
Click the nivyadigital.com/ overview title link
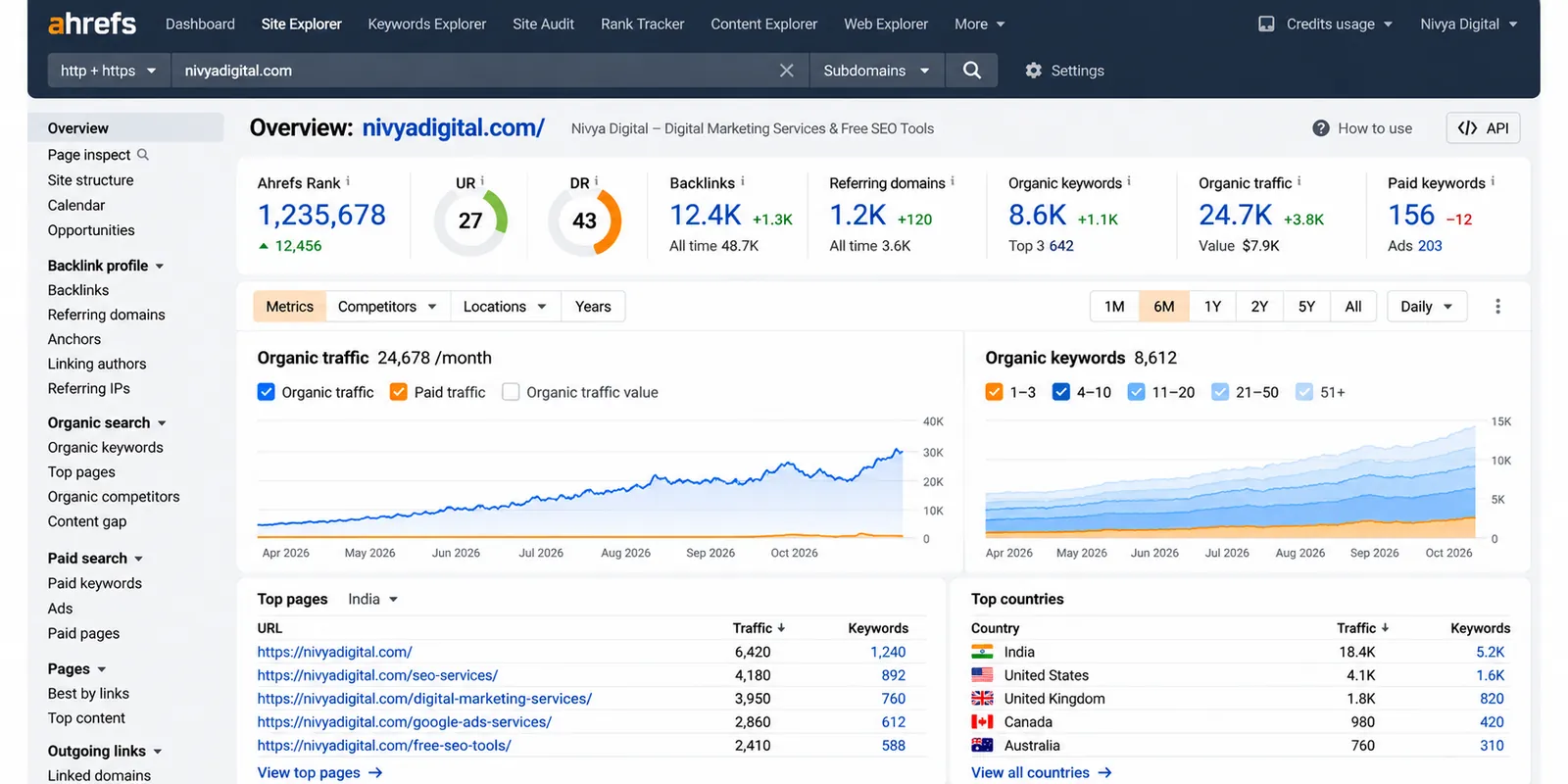[454, 128]
